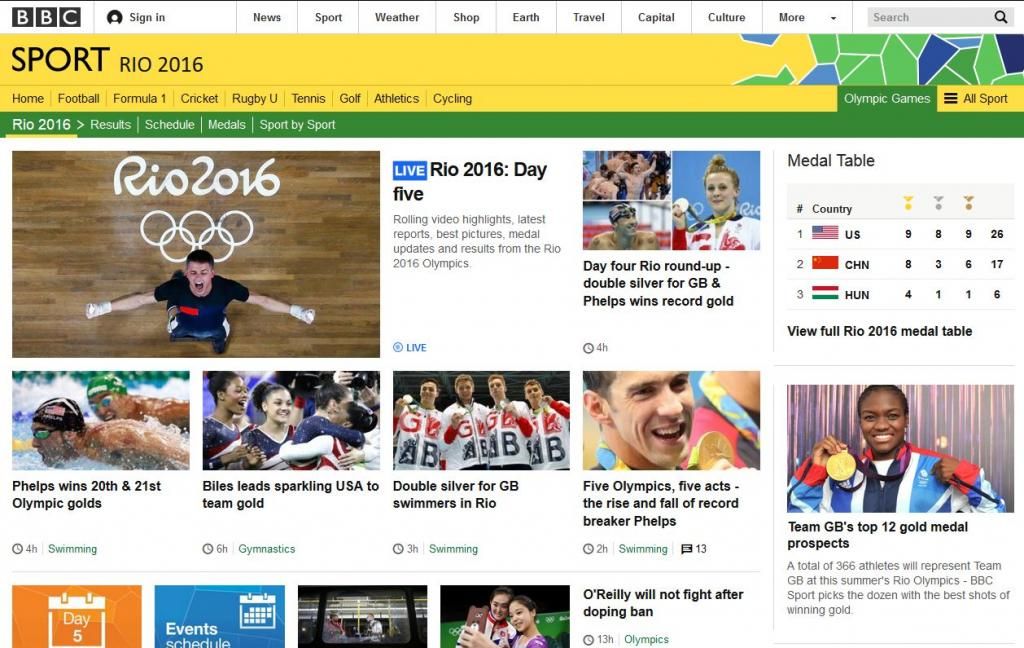Click the search magnifier icon

(1000, 17)
